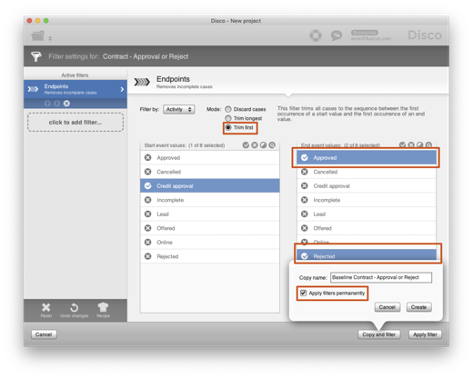Image resolution: width=473 pixels, height=378 pixels.
Task: Toggle Cancelled in start event values
Action: pos(210,172)
